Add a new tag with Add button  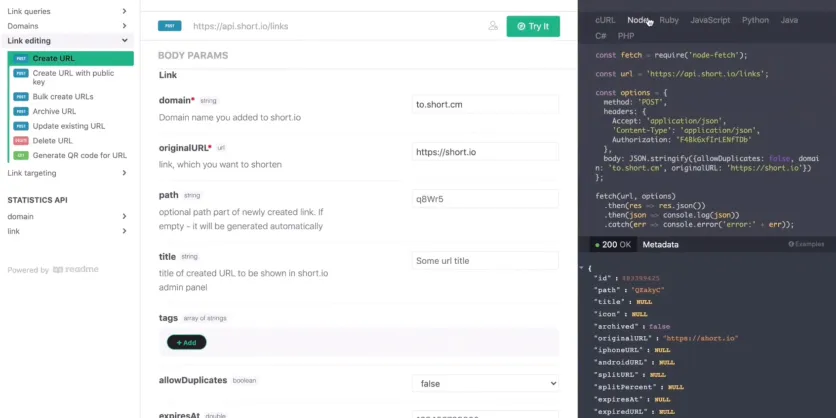(187, 342)
